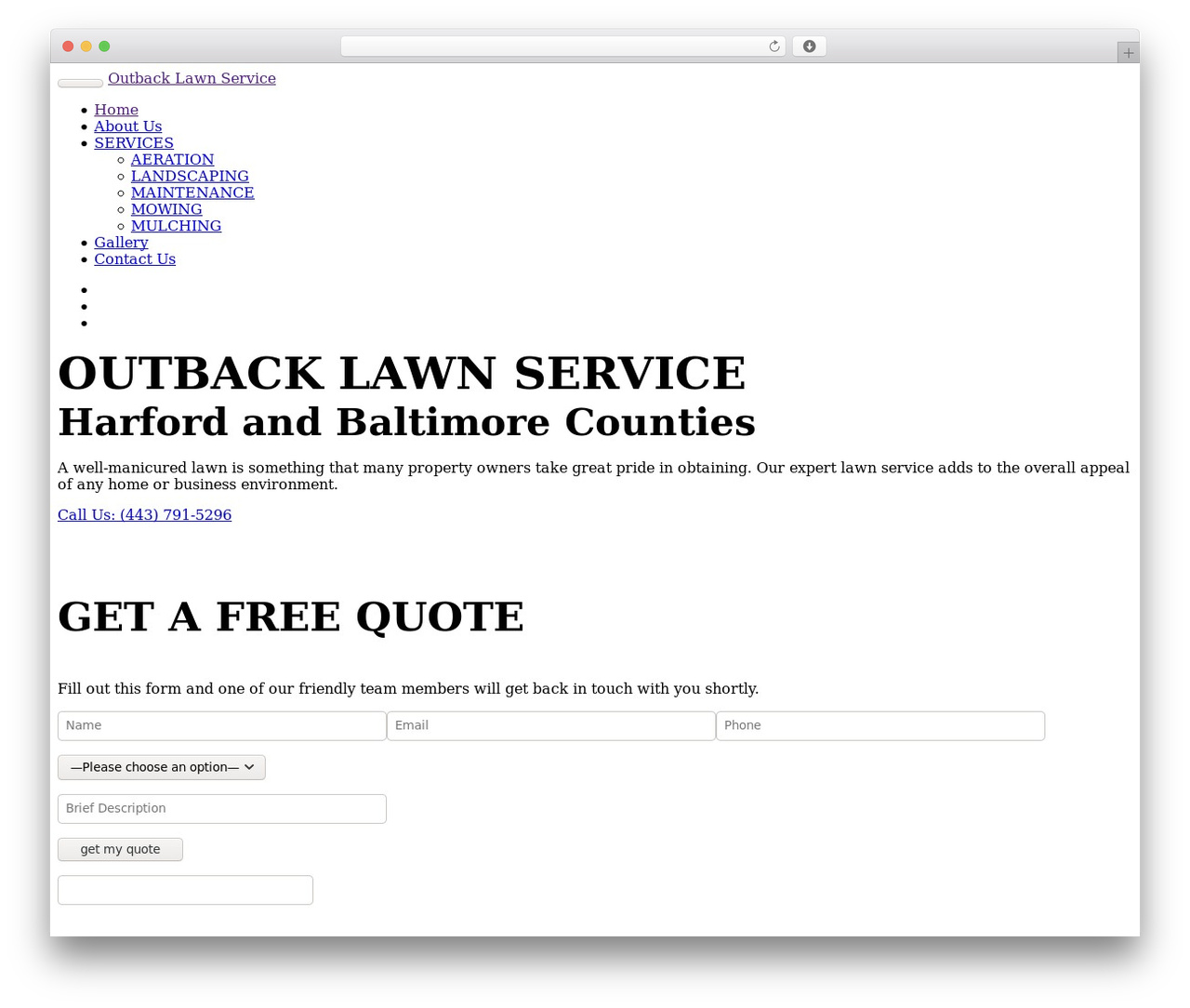Click the unlabeled button before Outback Lawn Service
Image resolution: width=1190 pixels, height=1008 pixels.
click(80, 83)
